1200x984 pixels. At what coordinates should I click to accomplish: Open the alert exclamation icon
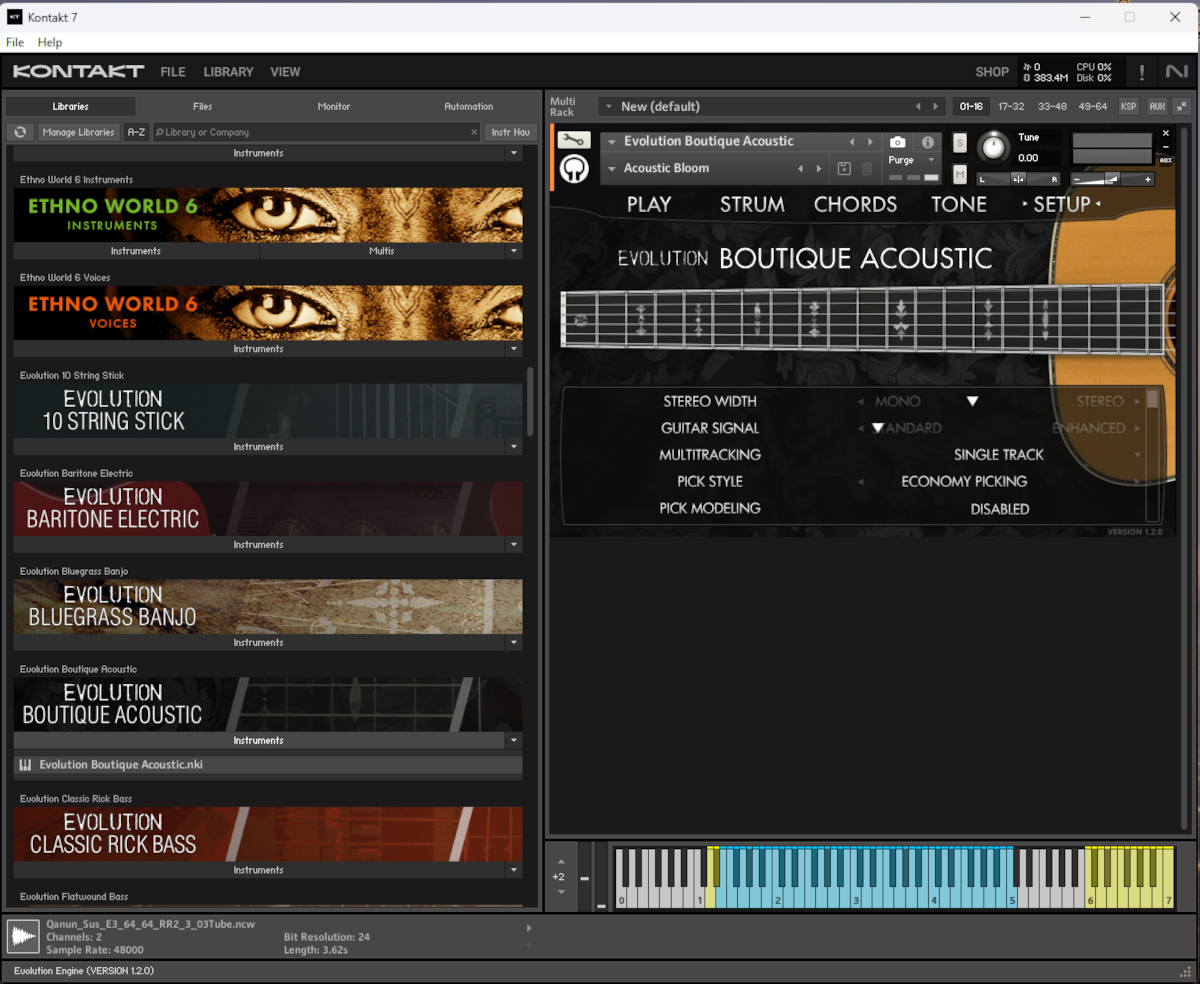[x=1142, y=72]
